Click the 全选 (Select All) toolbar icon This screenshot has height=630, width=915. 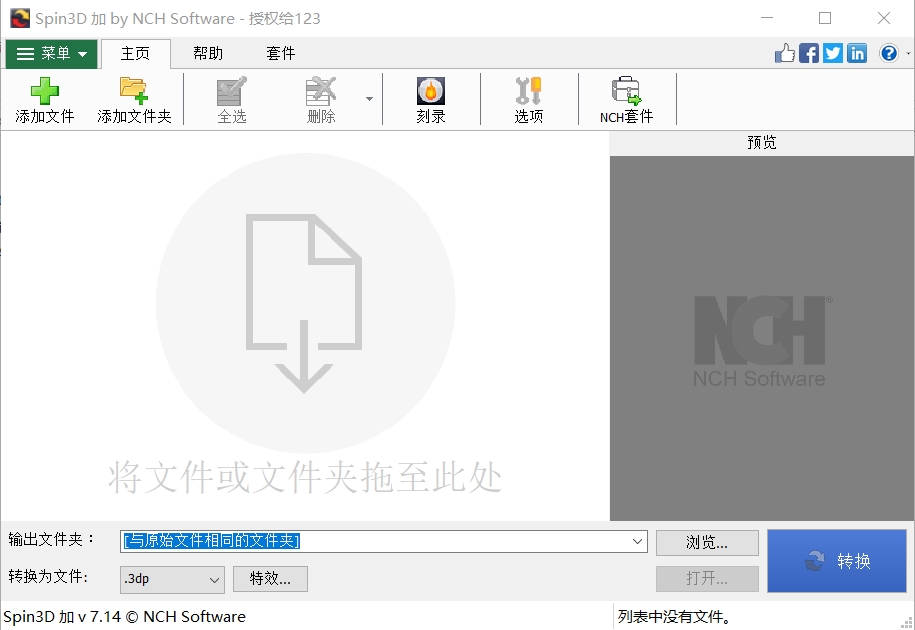click(232, 91)
